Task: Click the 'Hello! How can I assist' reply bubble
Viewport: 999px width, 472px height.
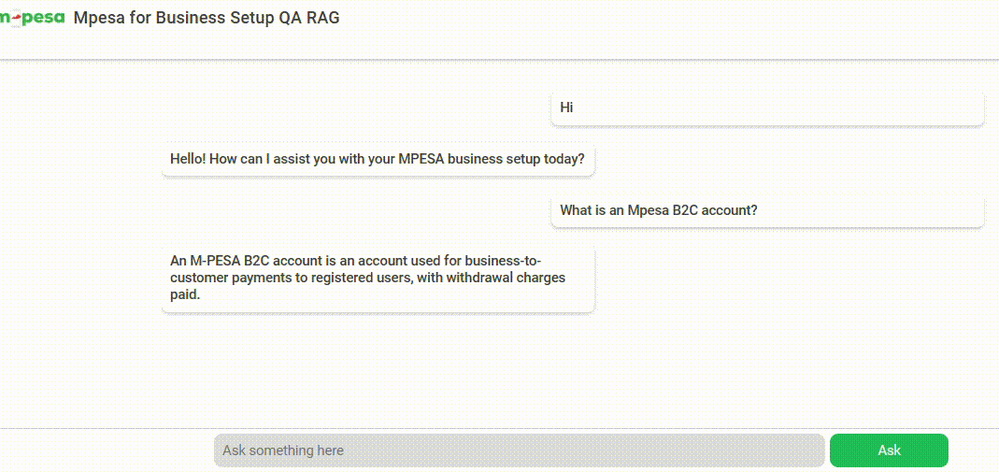Action: pyautogui.click(x=378, y=159)
